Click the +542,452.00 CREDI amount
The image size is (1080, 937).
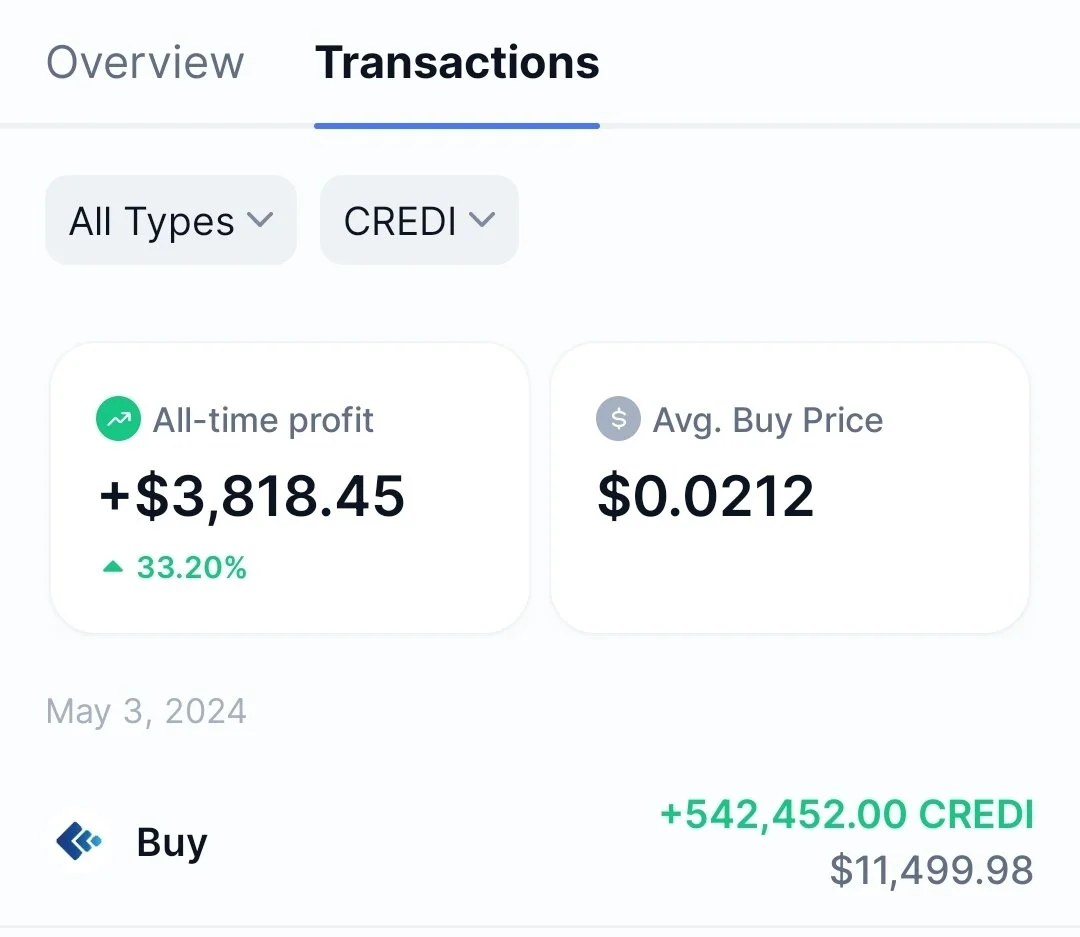[847, 814]
